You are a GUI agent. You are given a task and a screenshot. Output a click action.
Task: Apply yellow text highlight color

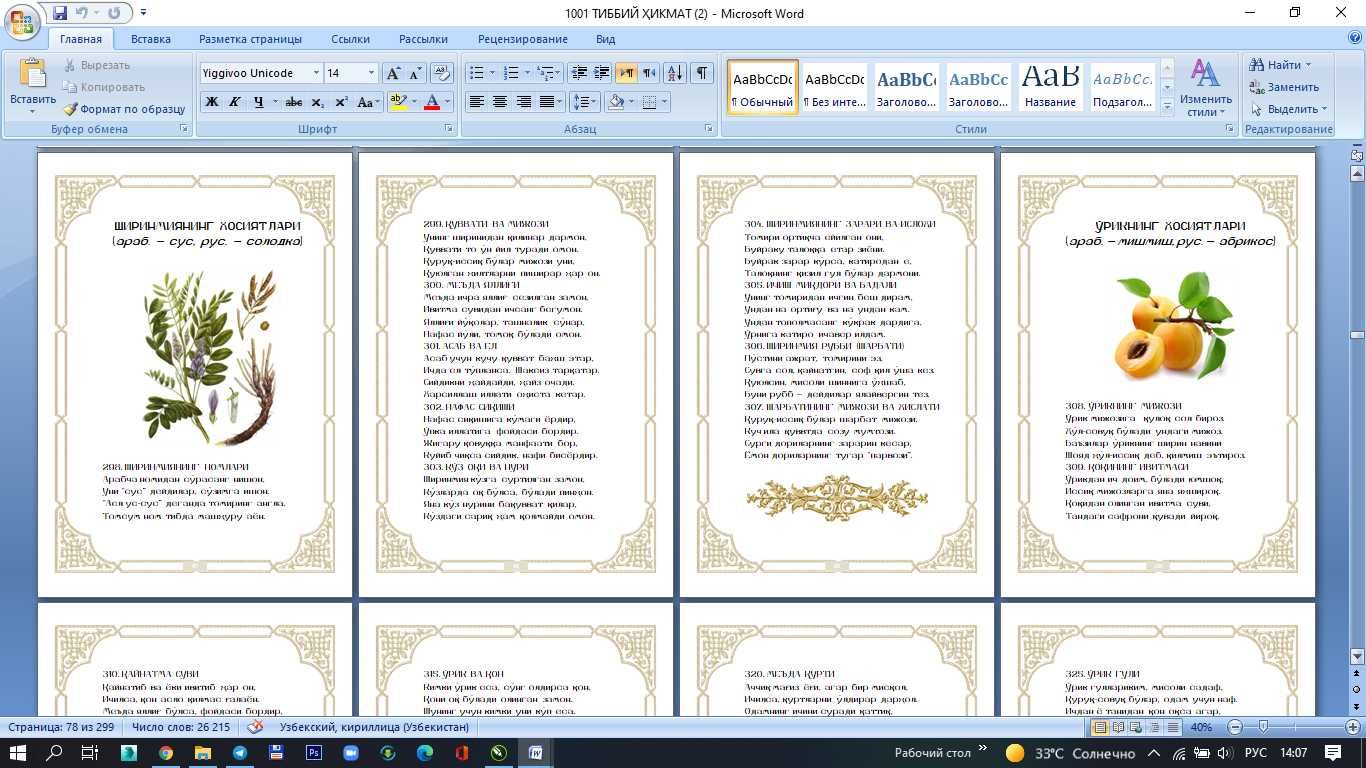tap(397, 102)
